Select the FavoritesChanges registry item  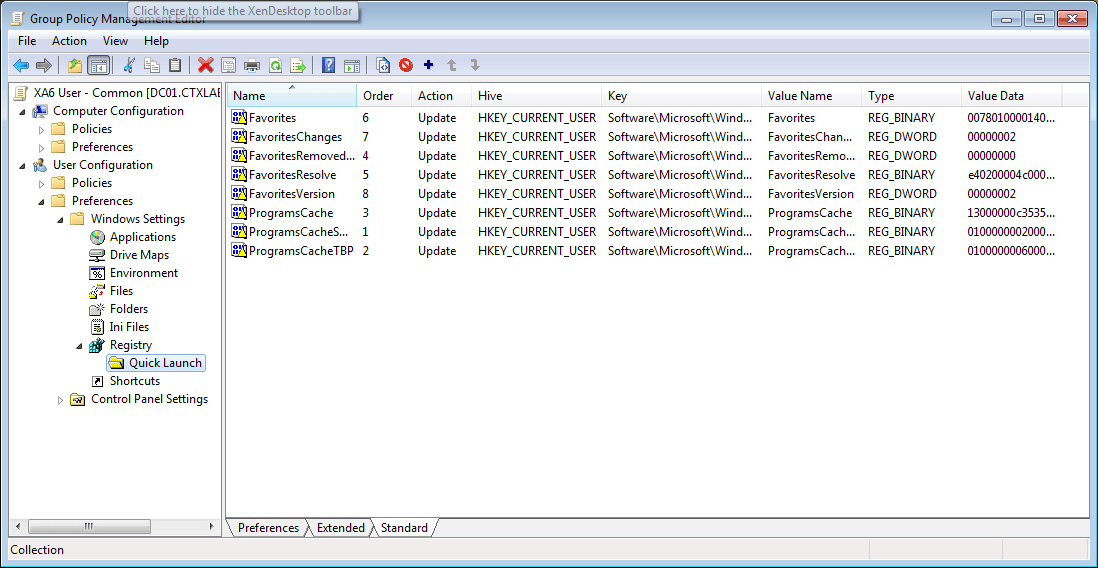click(x=296, y=137)
